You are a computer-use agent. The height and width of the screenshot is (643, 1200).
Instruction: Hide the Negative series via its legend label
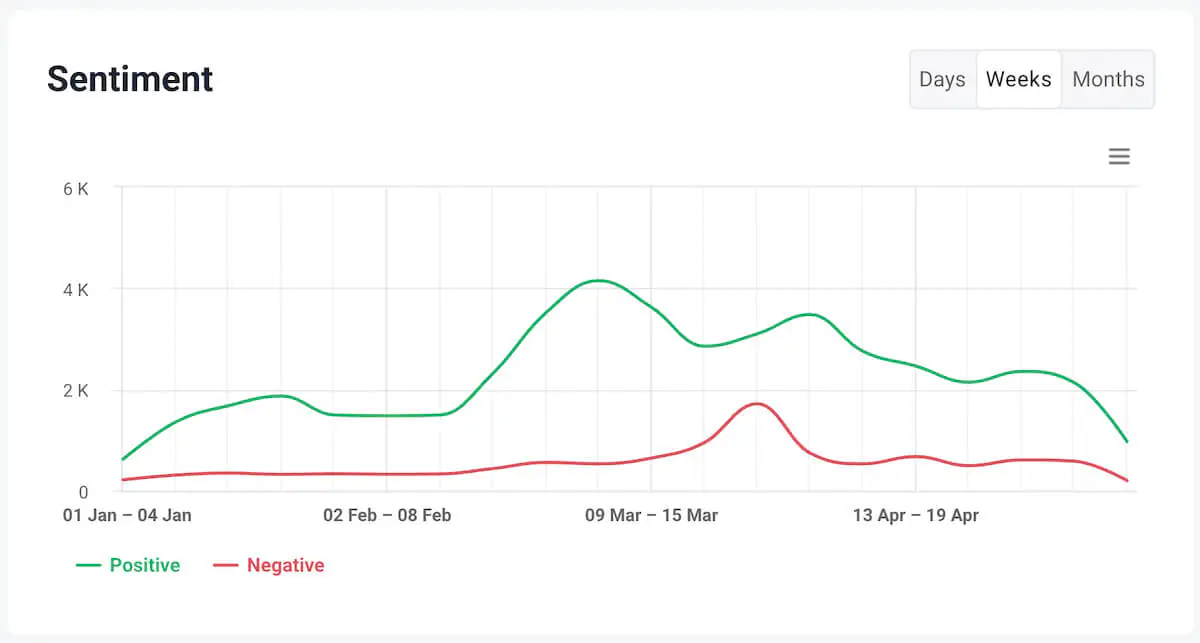[x=286, y=565]
